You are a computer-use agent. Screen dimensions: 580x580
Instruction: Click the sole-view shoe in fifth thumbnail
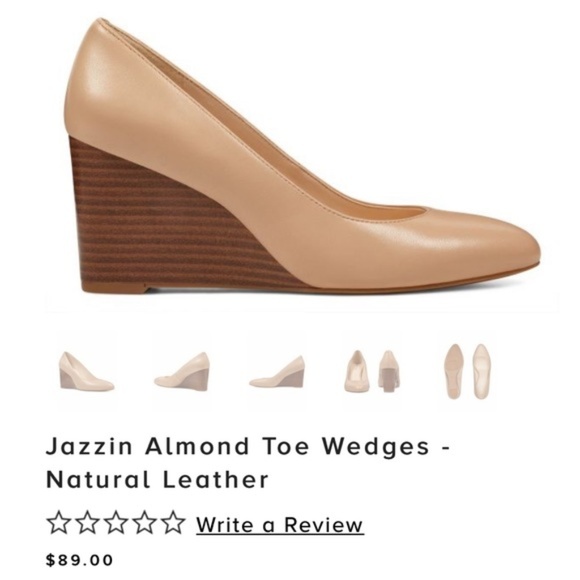pyautogui.click(x=454, y=371)
